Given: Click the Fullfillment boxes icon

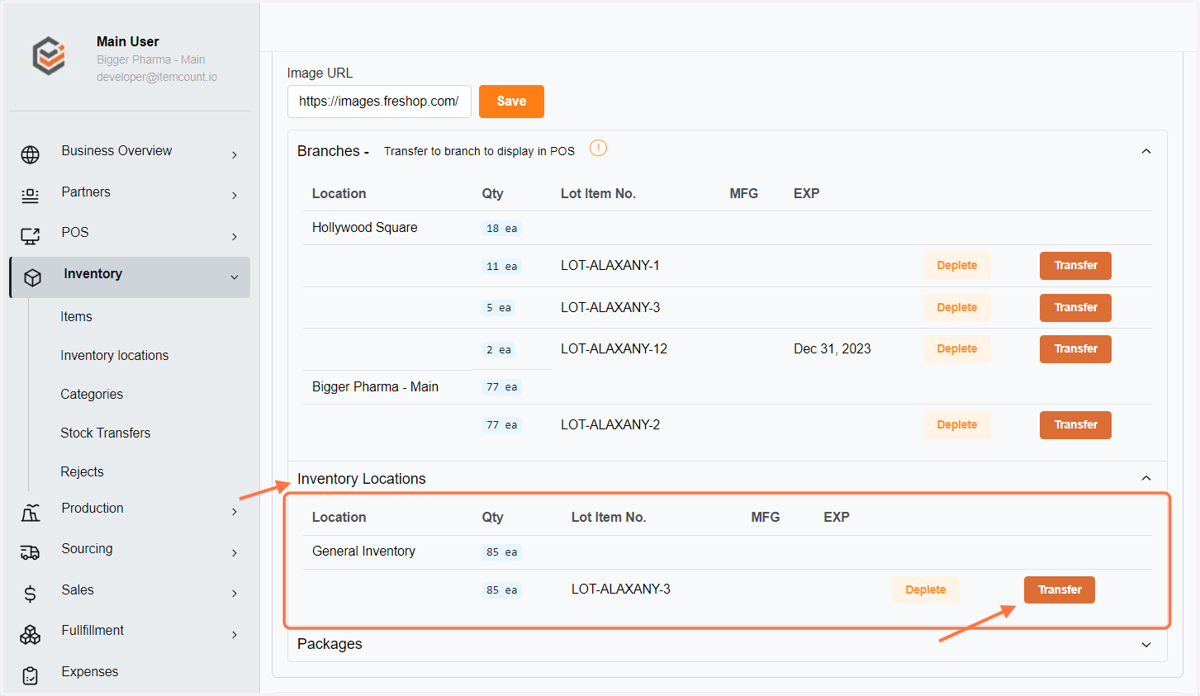Looking at the screenshot, I should tap(30, 634).
